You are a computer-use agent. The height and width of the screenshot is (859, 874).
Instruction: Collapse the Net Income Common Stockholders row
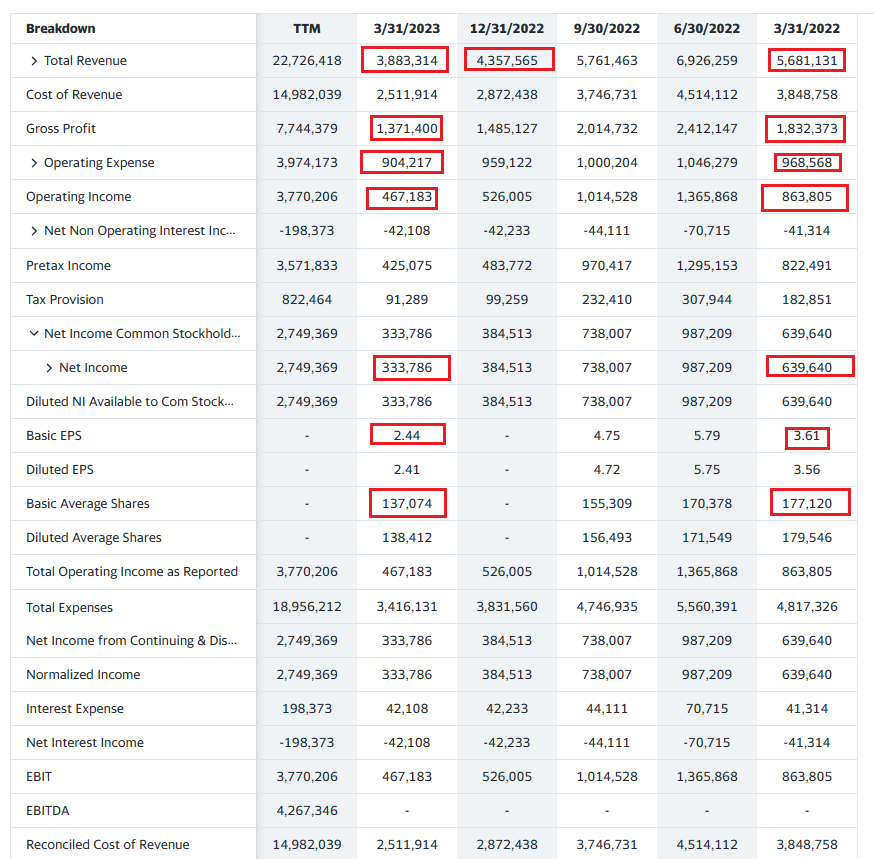click(34, 333)
